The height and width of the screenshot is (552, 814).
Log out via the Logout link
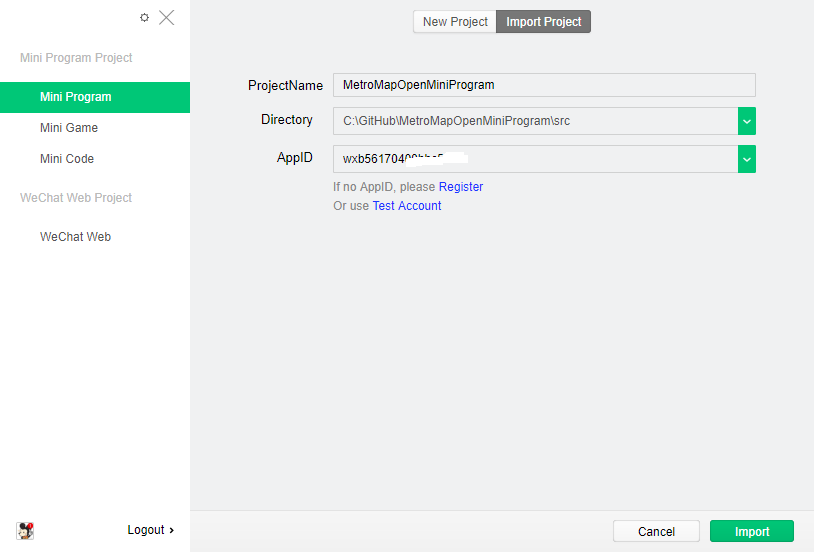point(151,530)
